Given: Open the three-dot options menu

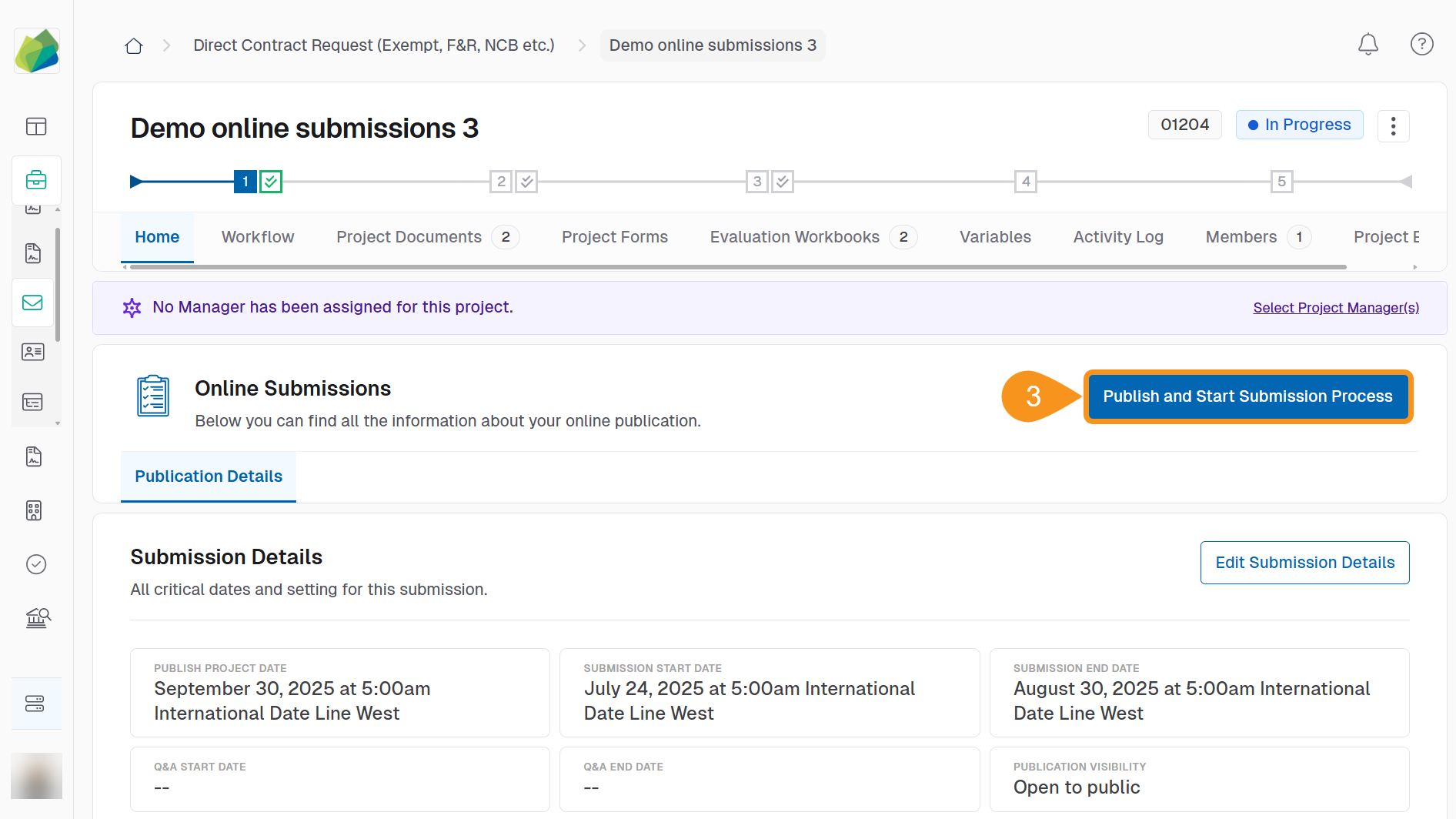Looking at the screenshot, I should tap(1393, 125).
